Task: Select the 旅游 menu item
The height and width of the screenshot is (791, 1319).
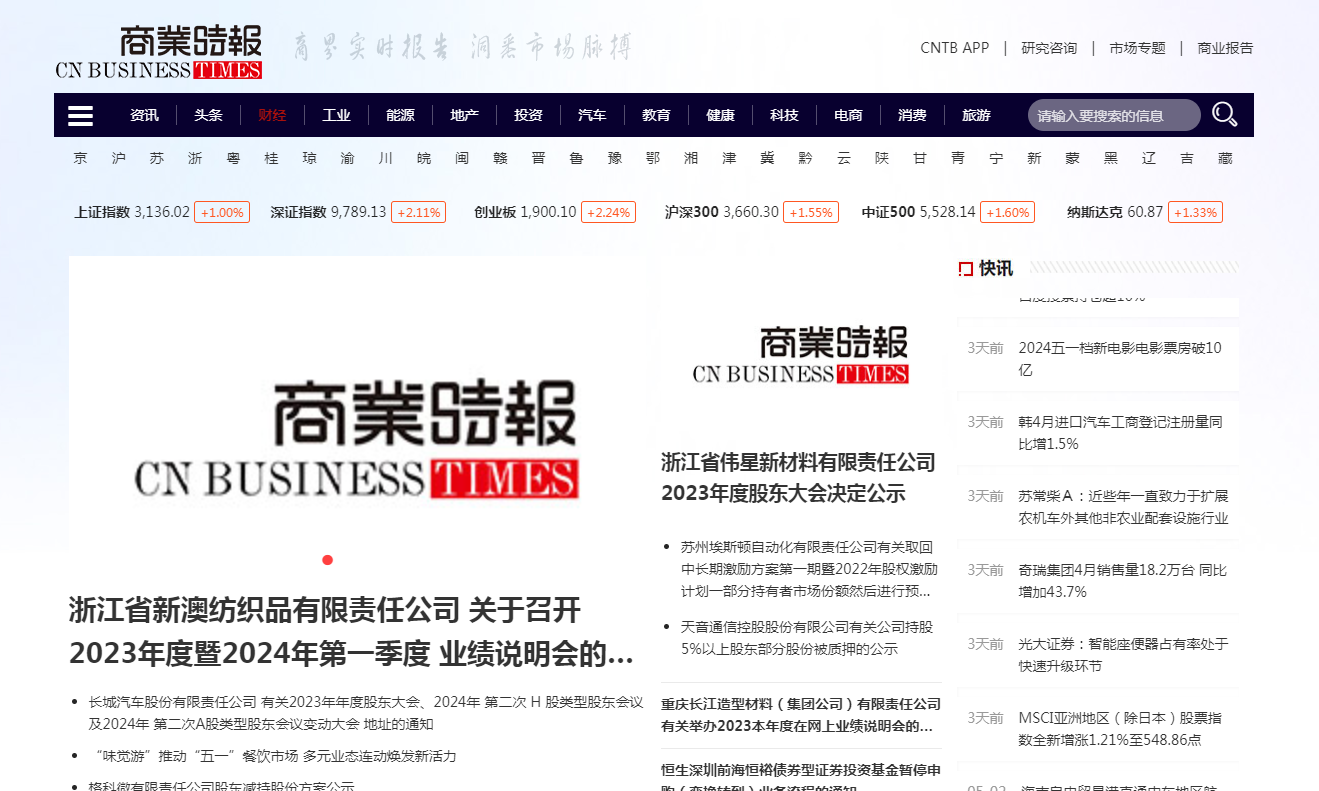Action: coord(976,115)
